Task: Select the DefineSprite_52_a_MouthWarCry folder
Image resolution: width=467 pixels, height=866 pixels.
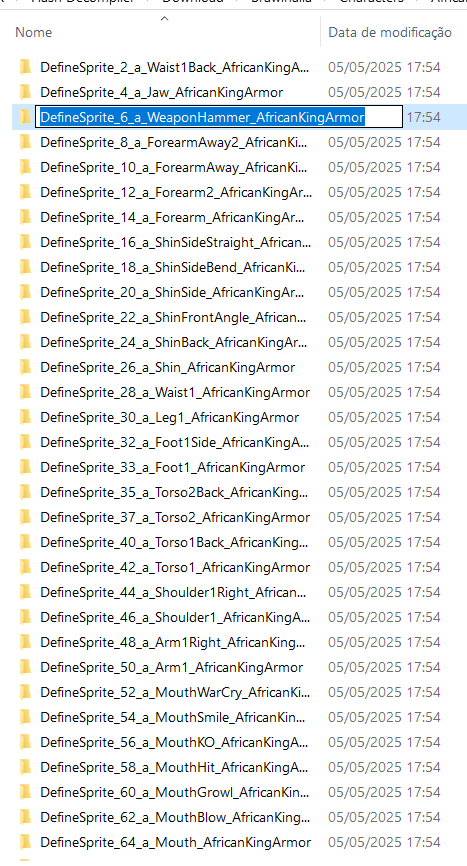Action: point(175,693)
